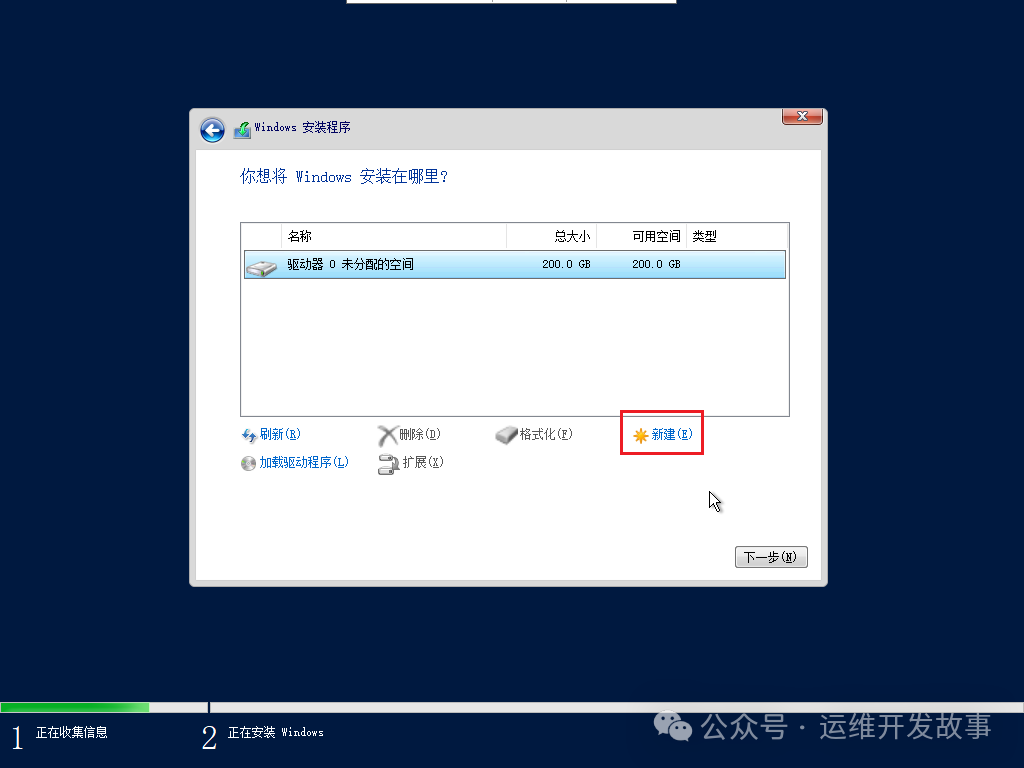Click the 删除(D) text label

[418, 434]
